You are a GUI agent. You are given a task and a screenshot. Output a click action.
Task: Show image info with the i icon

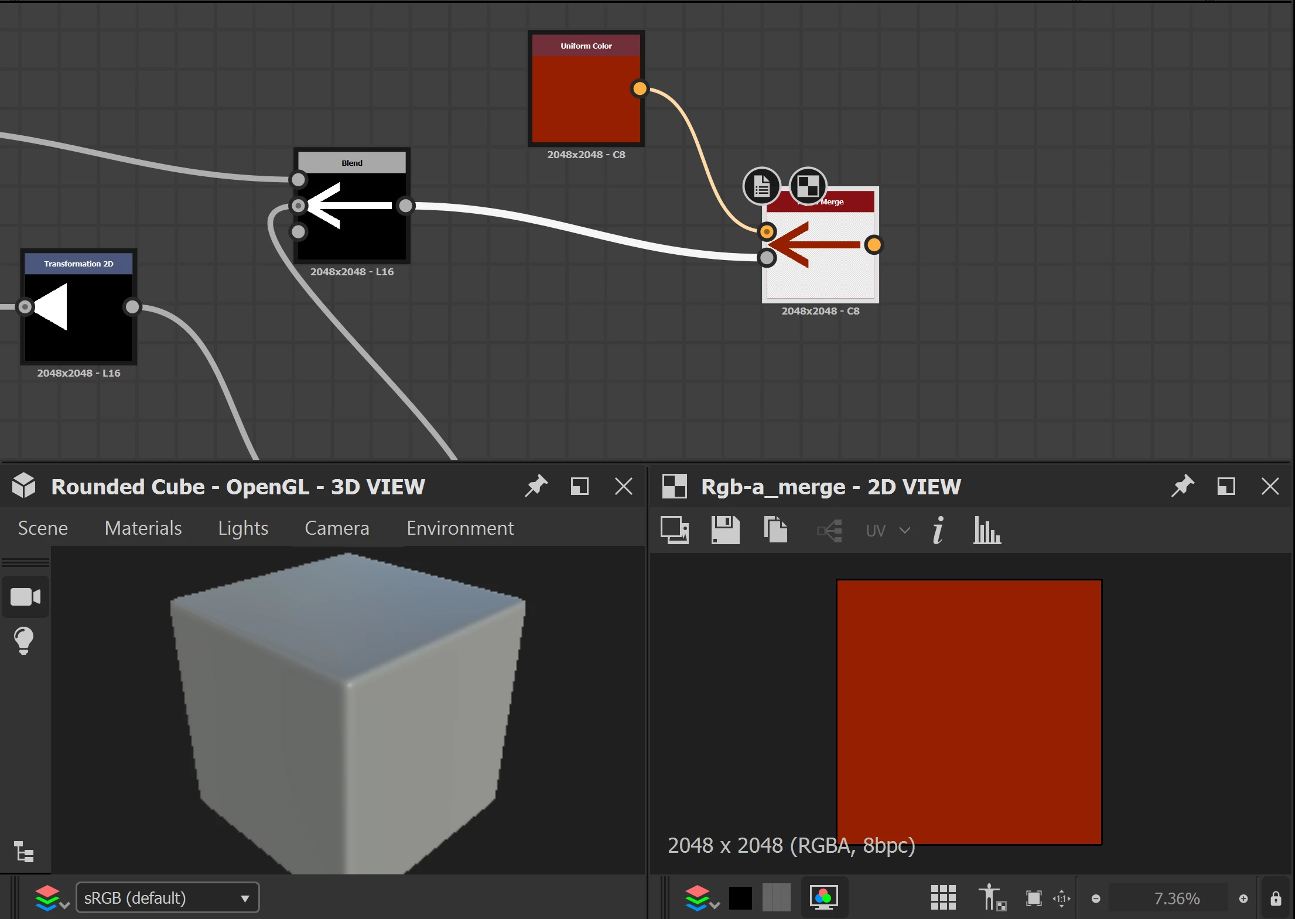click(x=938, y=530)
